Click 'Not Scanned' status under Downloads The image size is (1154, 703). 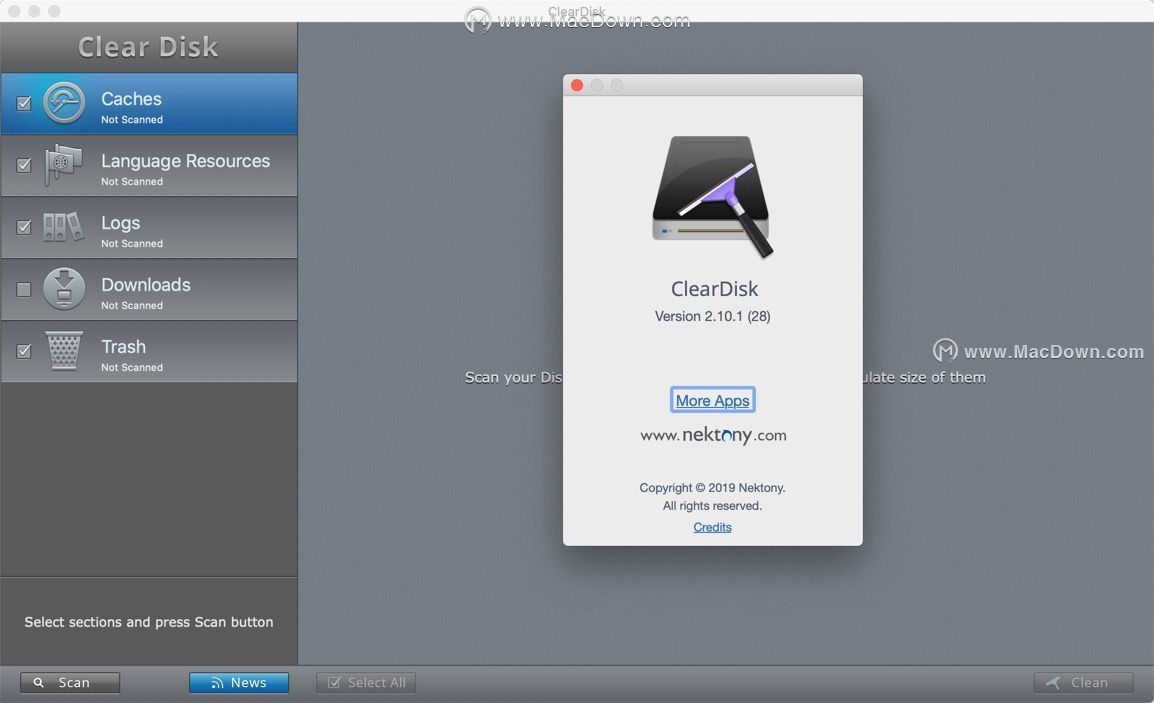click(132, 305)
